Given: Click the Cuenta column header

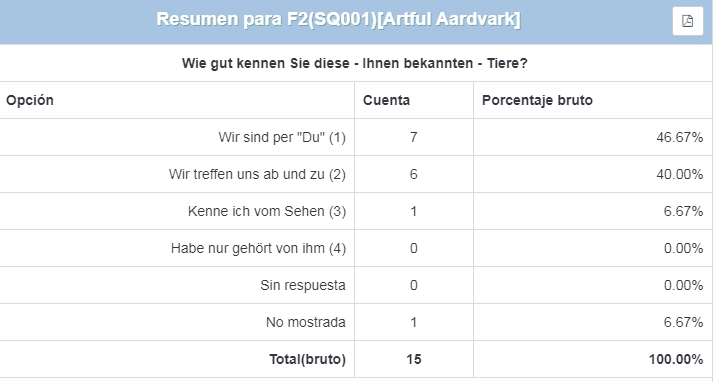Looking at the screenshot, I should tap(386, 100).
